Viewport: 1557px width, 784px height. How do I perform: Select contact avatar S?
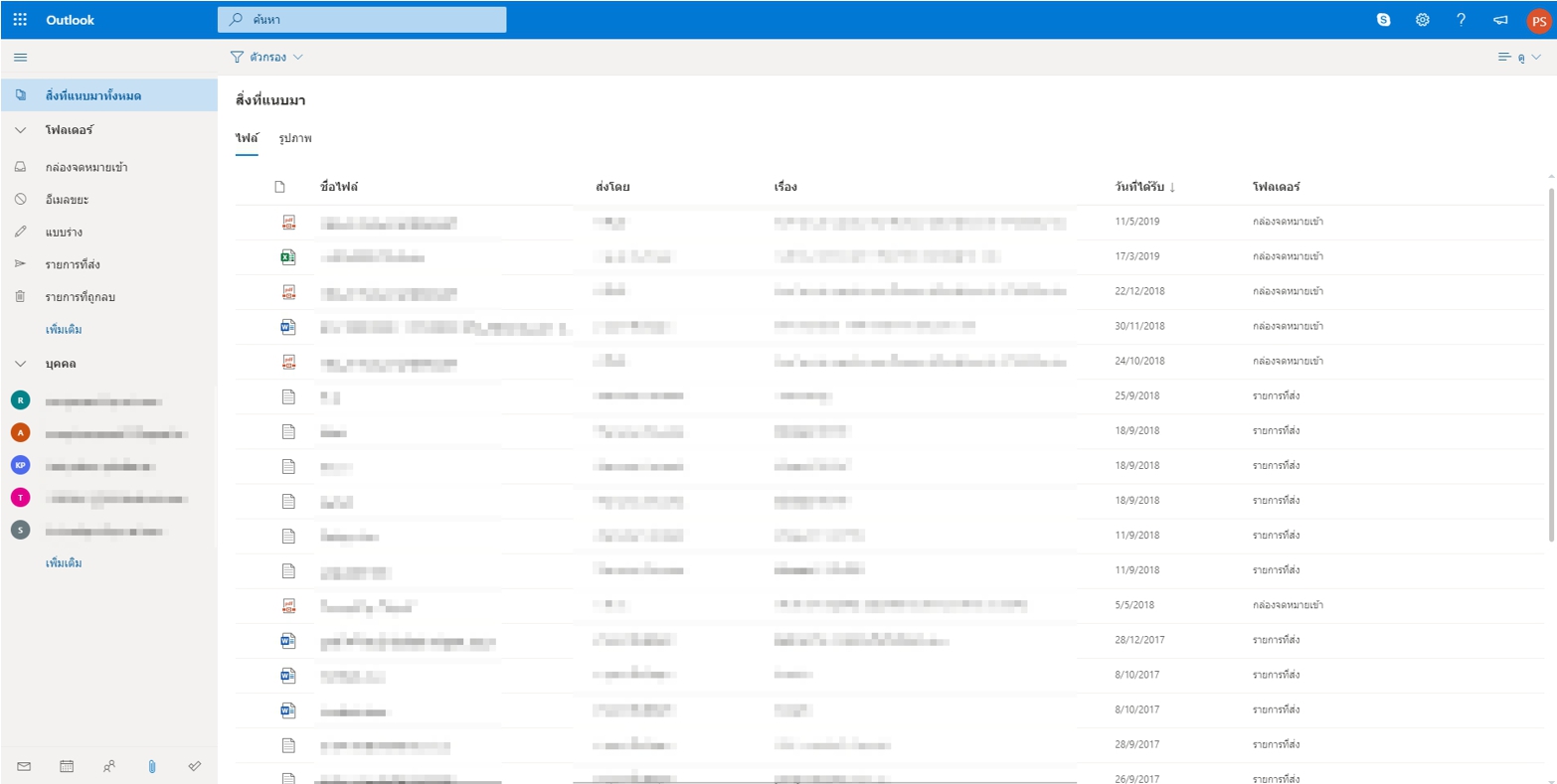tap(20, 530)
